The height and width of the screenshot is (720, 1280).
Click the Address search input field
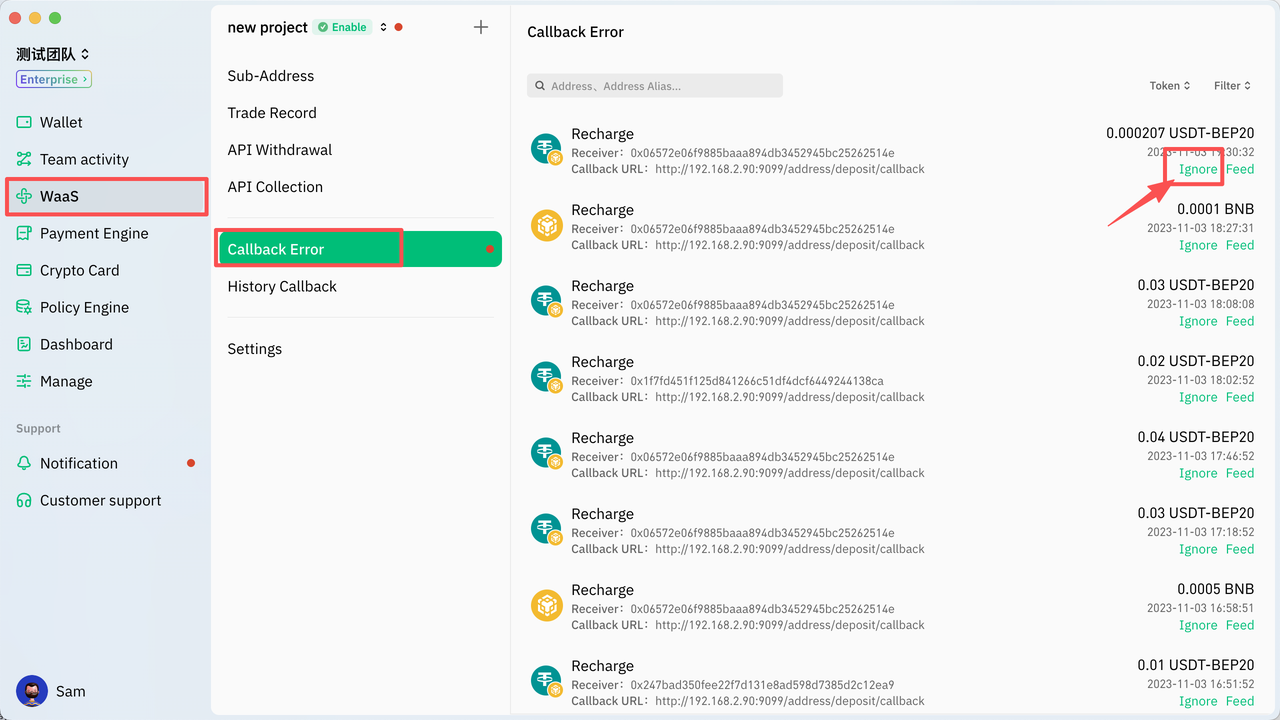pyautogui.click(x=655, y=86)
